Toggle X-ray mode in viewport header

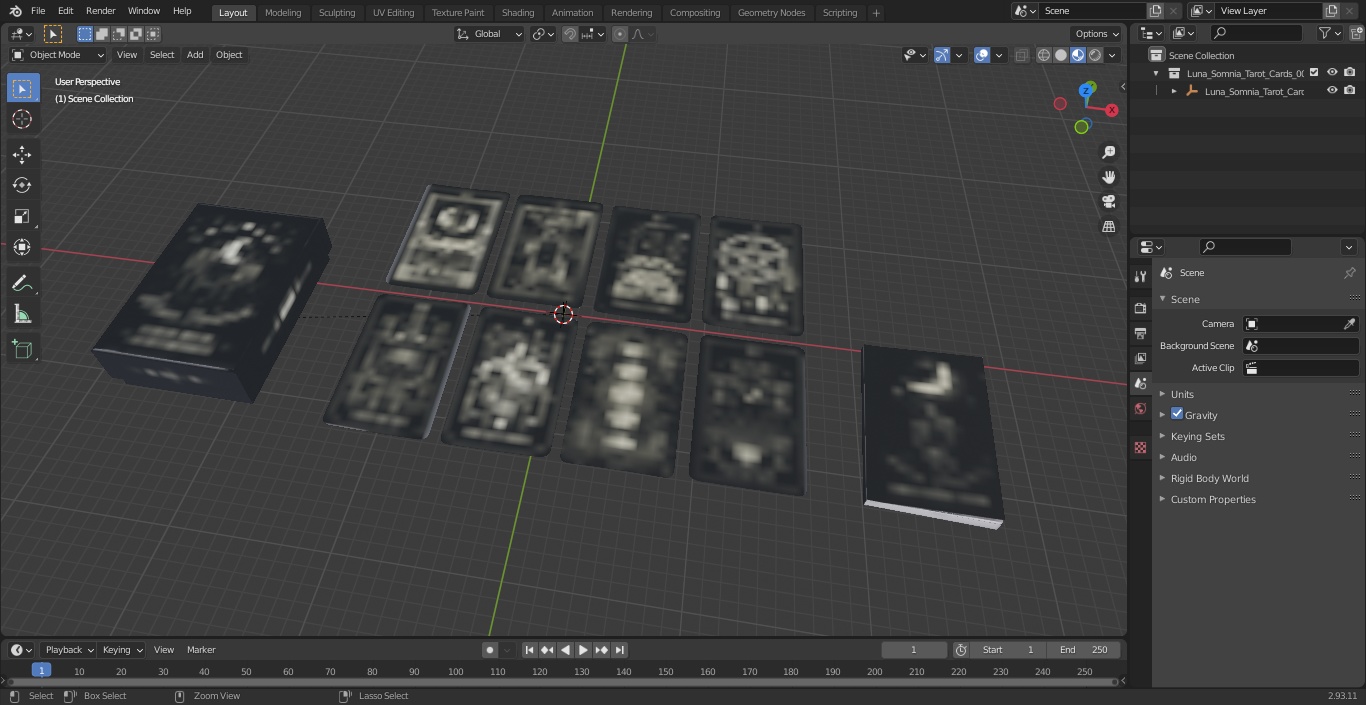[x=1021, y=55]
